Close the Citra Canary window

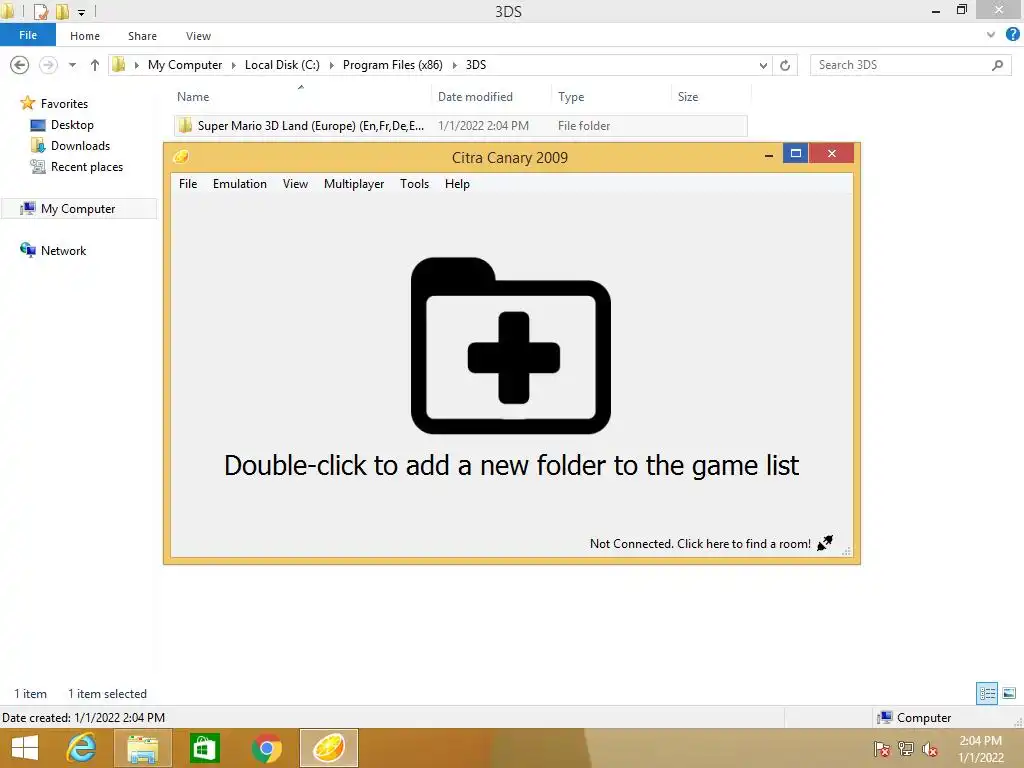coord(831,153)
